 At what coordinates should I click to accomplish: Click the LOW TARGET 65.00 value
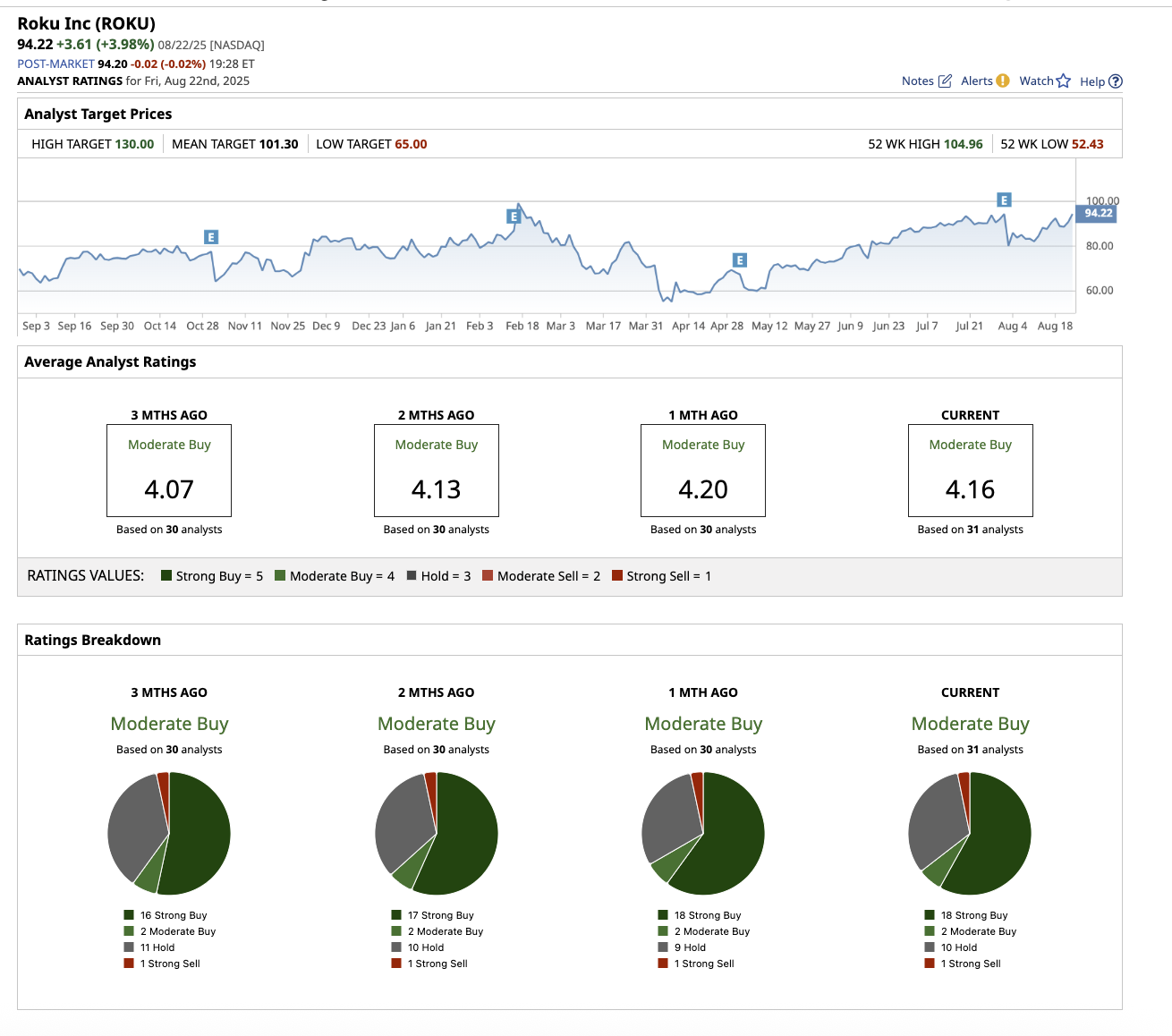pos(411,144)
